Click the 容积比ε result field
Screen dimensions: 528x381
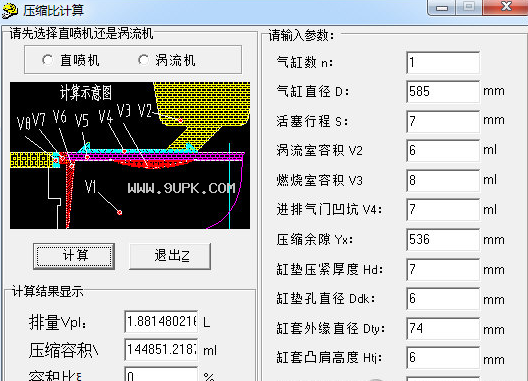[161, 374]
